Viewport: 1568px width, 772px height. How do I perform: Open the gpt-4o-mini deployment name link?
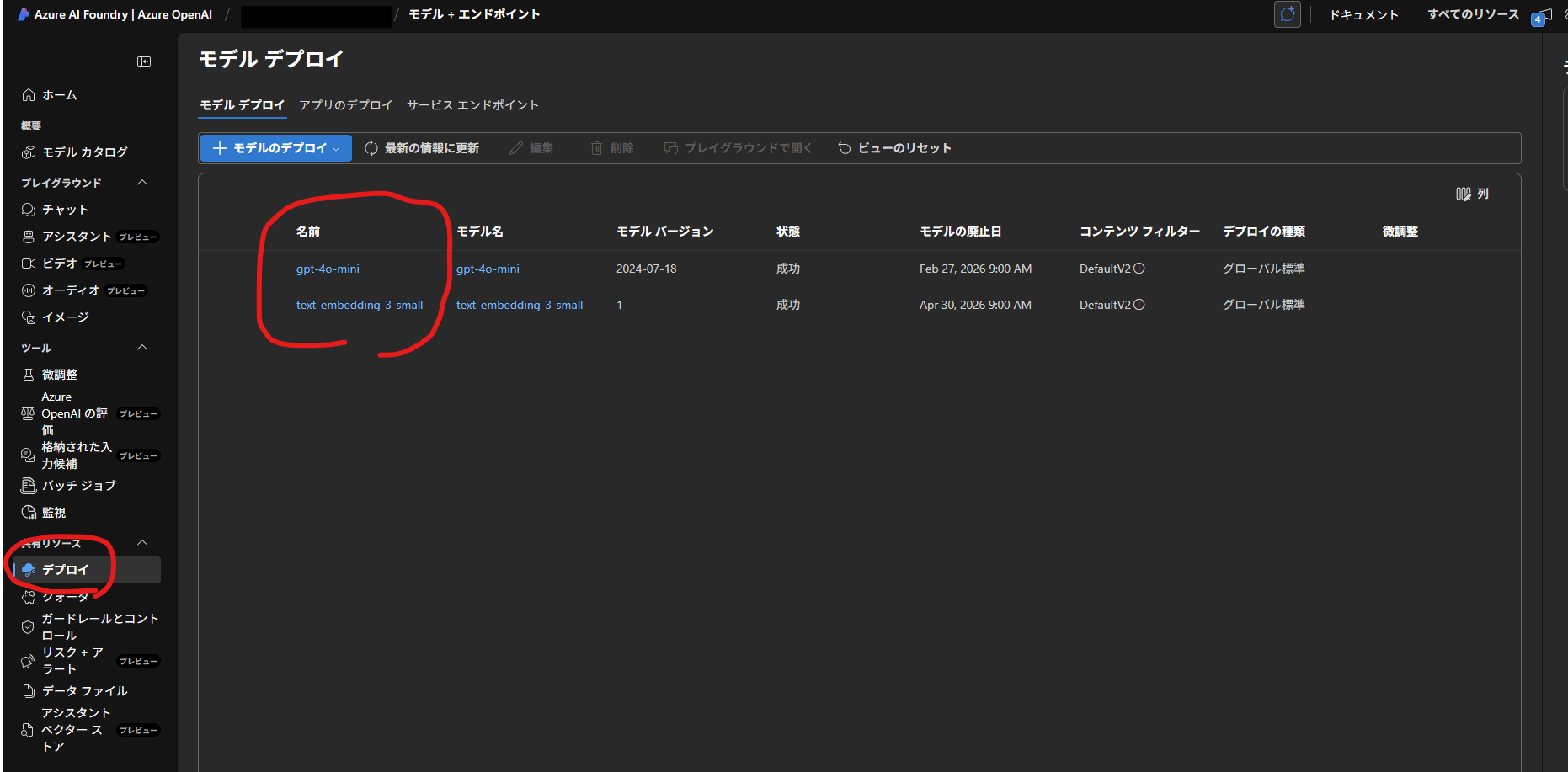pos(328,269)
